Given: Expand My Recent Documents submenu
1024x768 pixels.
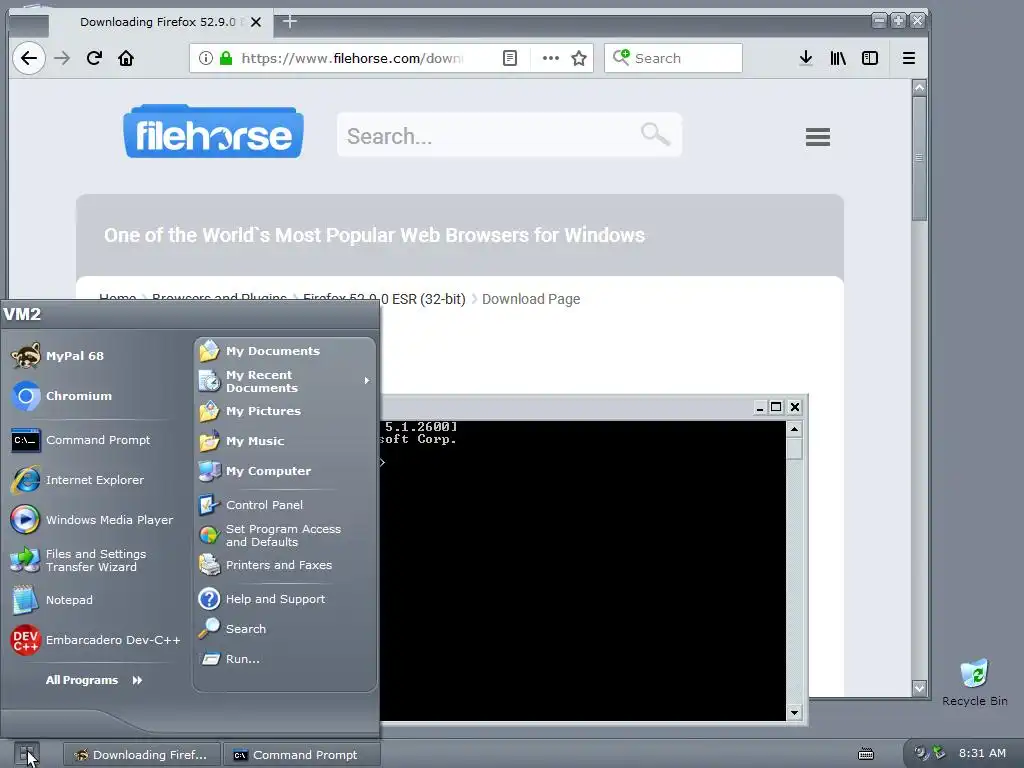Looking at the screenshot, I should coord(285,381).
